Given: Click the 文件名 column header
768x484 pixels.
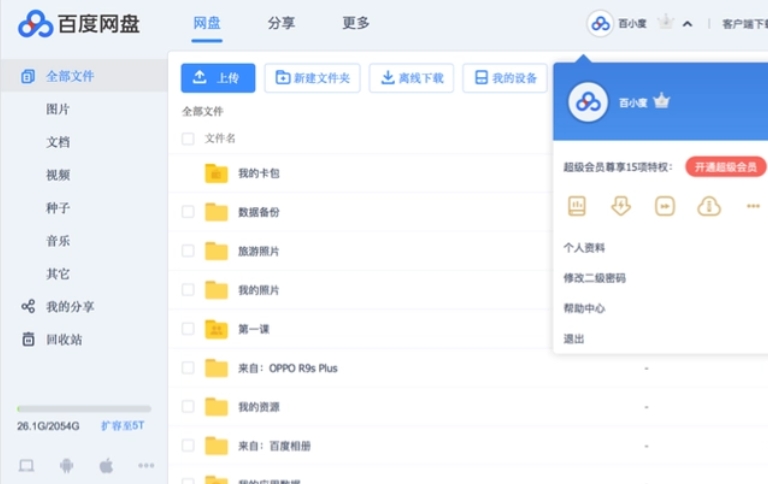Looking at the screenshot, I should (220, 139).
